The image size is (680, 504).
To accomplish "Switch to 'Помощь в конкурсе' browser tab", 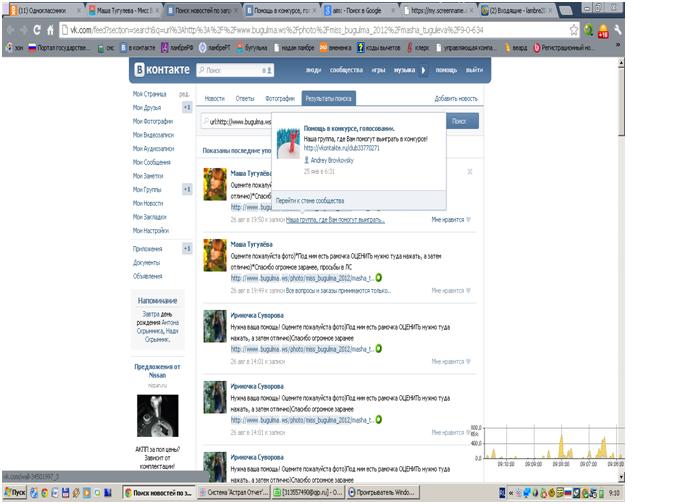I will 281,10.
